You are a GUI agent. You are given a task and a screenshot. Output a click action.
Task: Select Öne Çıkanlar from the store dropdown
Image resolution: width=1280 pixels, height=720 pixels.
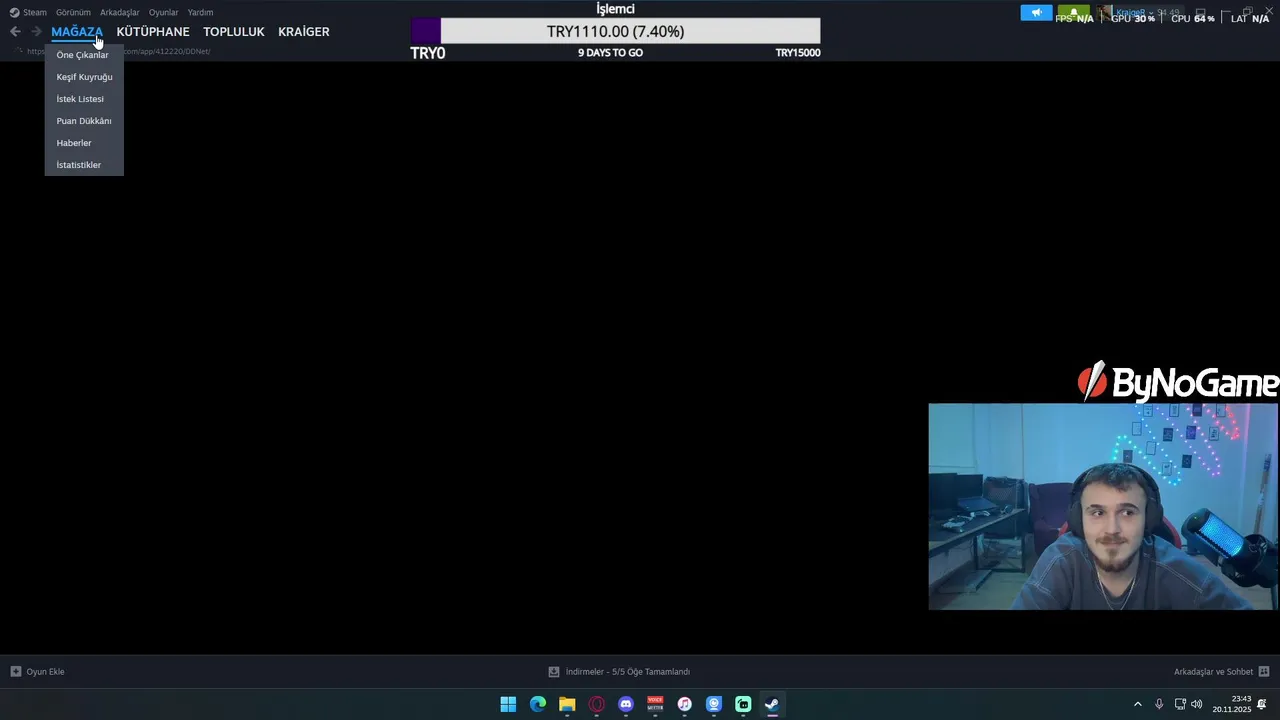[x=84, y=55]
